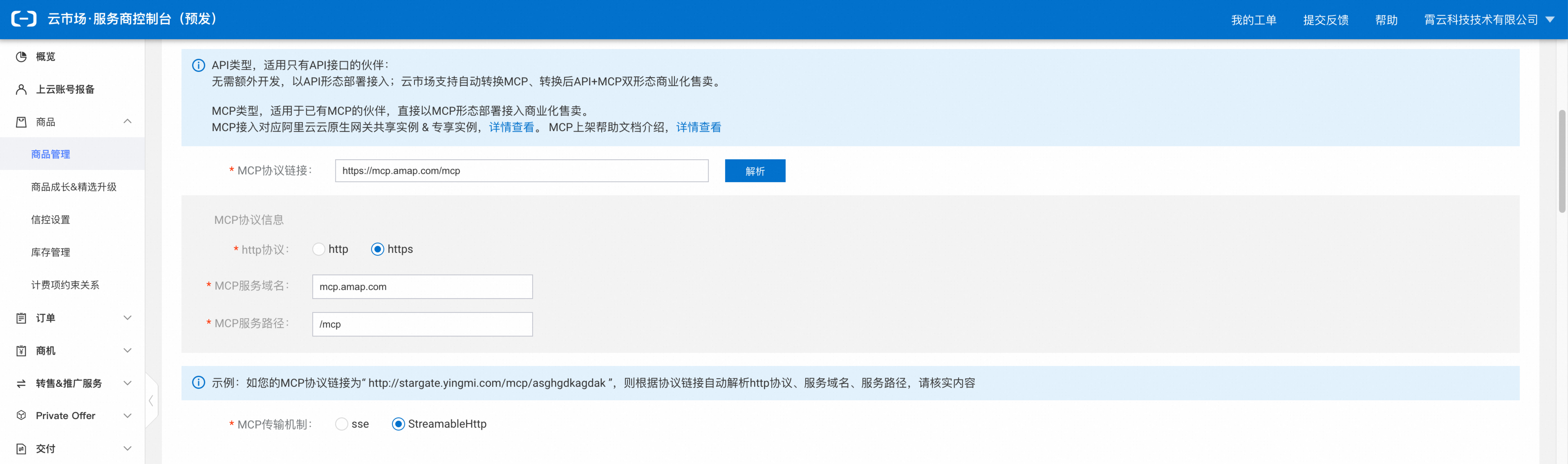Click the page vertical scrollbar thumb
The height and width of the screenshot is (464, 1568).
pos(1562,161)
